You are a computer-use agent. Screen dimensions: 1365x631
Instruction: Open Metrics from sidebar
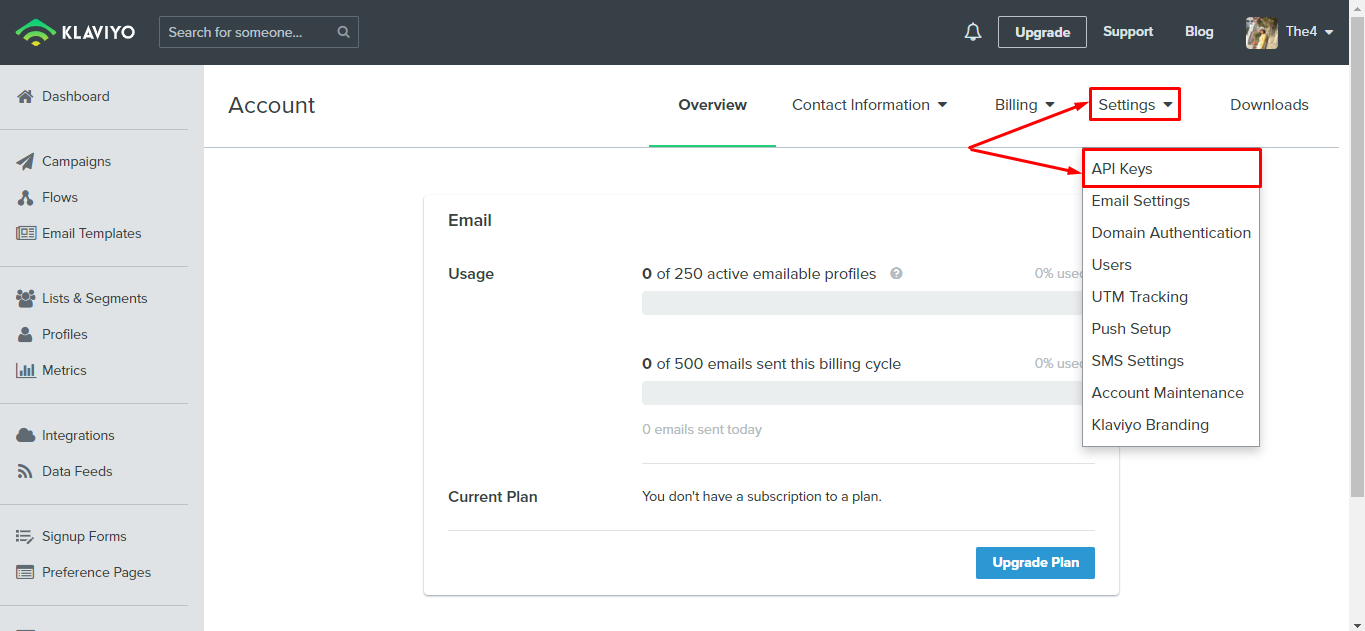click(64, 371)
